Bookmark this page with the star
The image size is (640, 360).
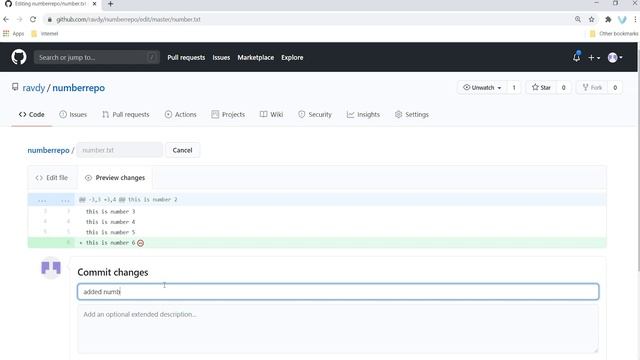[591, 19]
